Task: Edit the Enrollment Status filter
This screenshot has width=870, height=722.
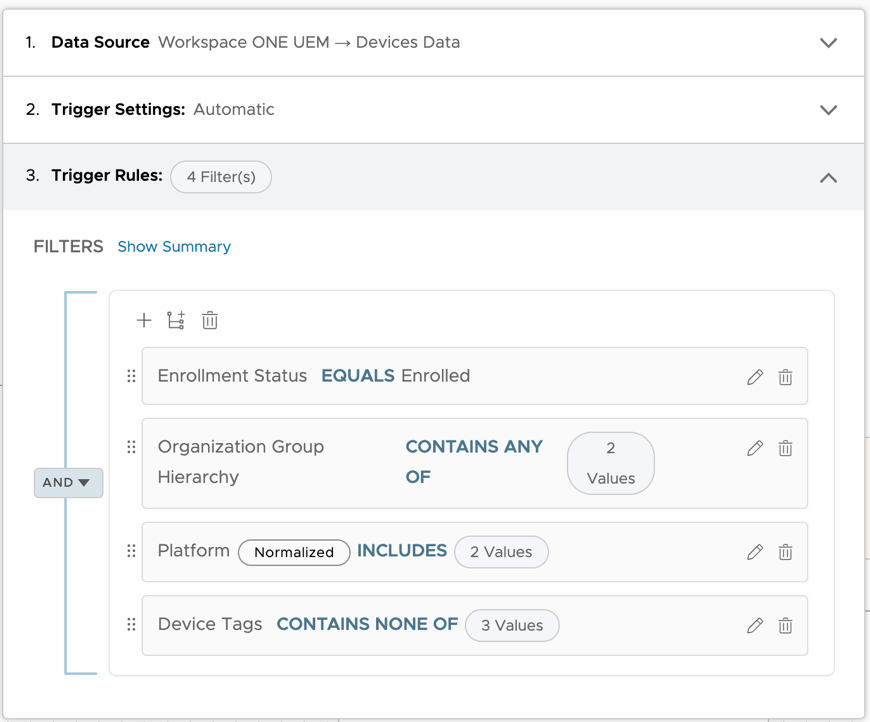Action: click(x=755, y=377)
